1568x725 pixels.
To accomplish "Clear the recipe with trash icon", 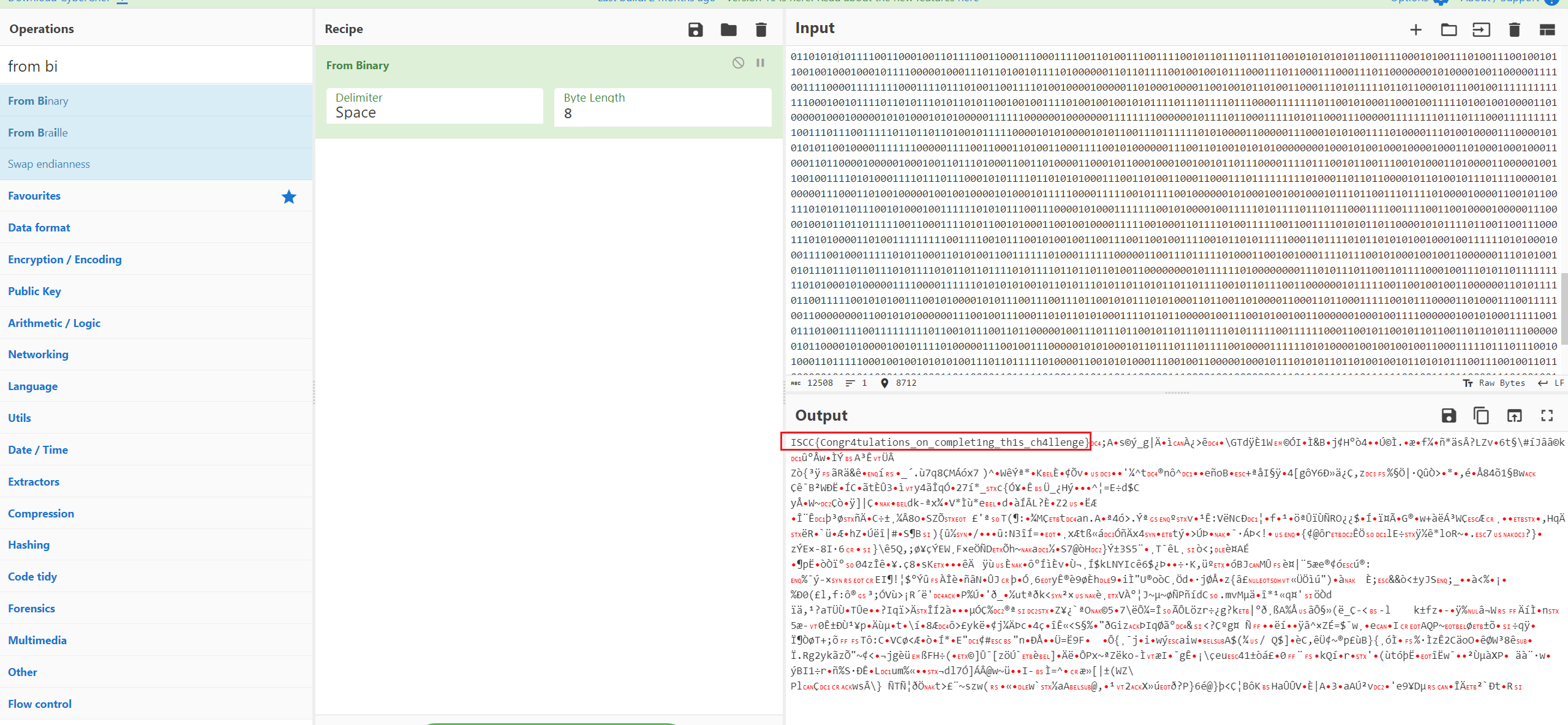I will pos(761,29).
